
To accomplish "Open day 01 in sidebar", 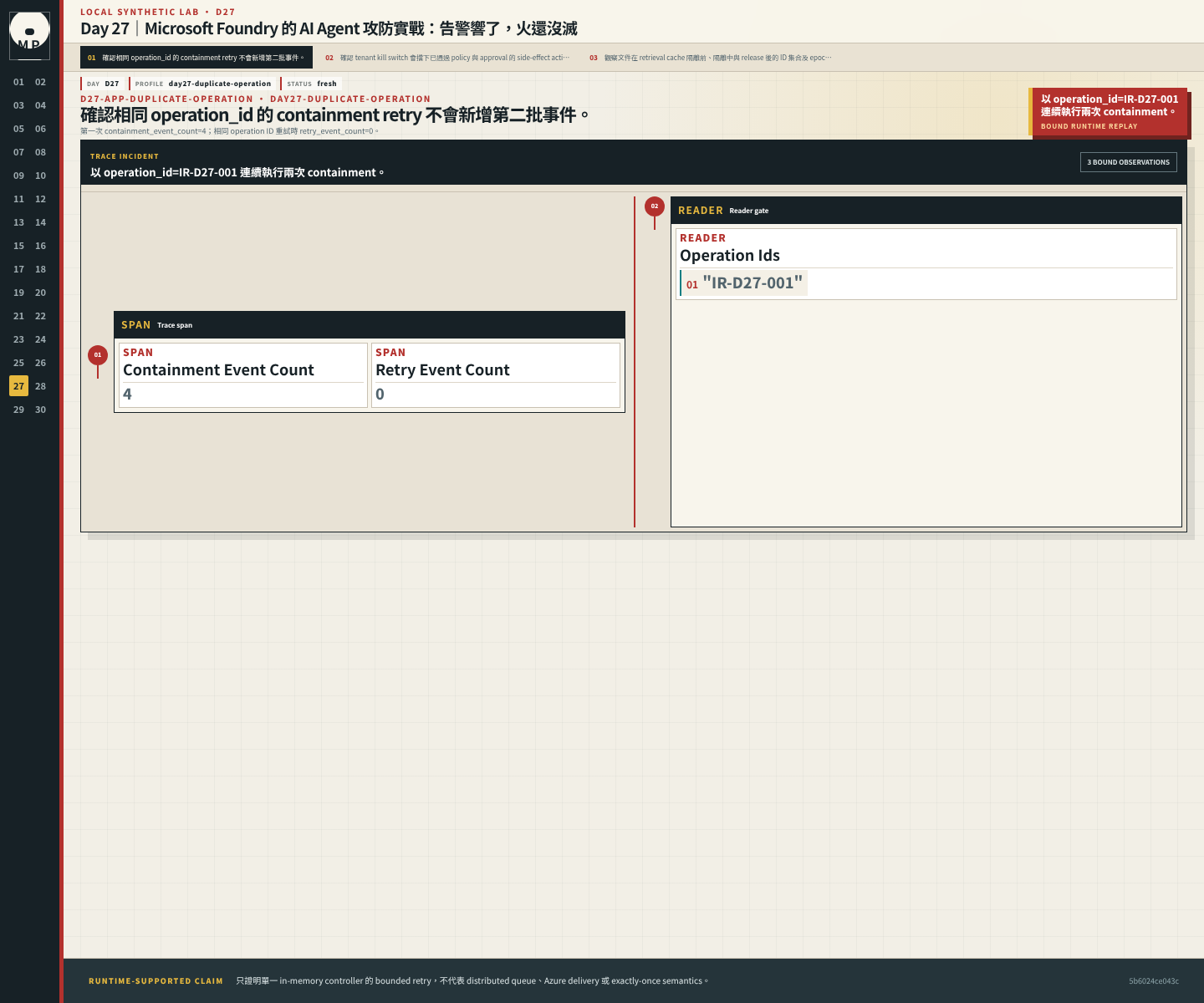I will click(18, 82).
